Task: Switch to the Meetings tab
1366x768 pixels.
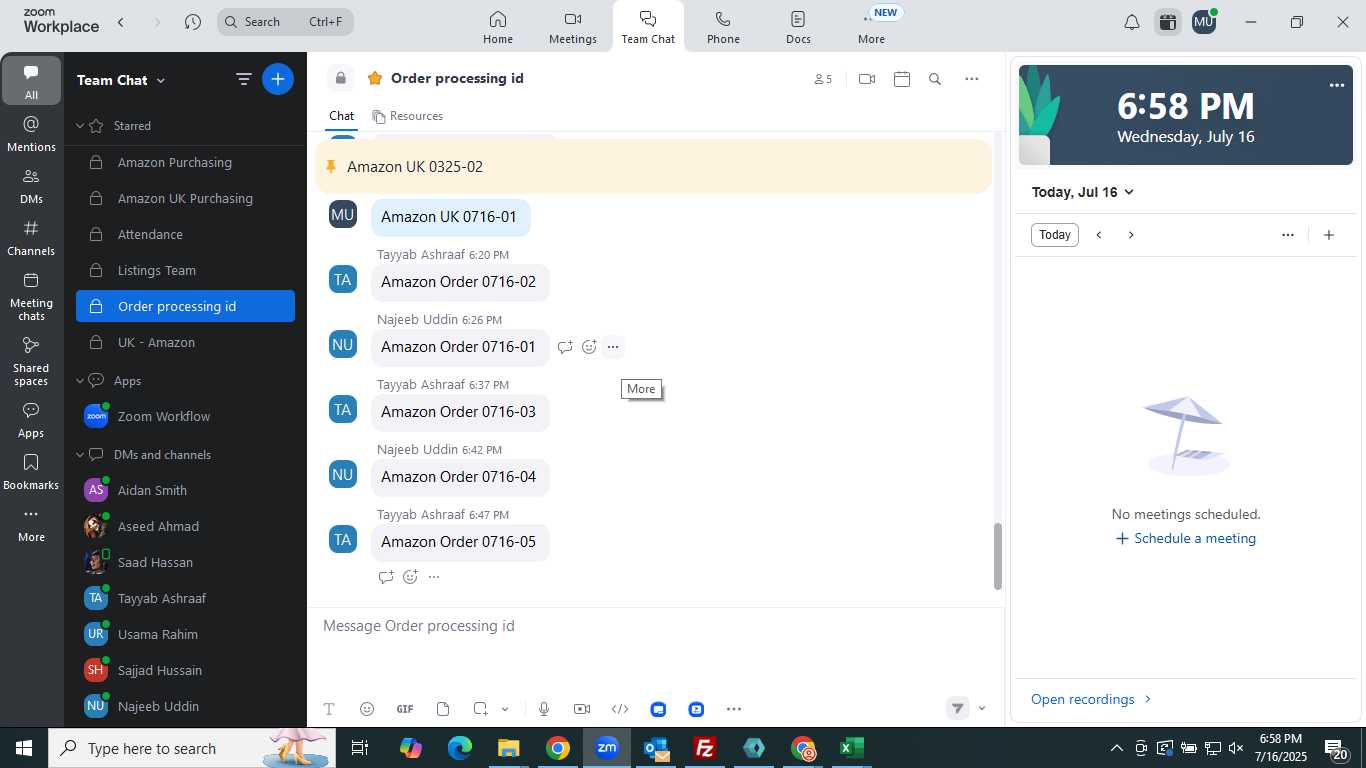Action: [573, 27]
